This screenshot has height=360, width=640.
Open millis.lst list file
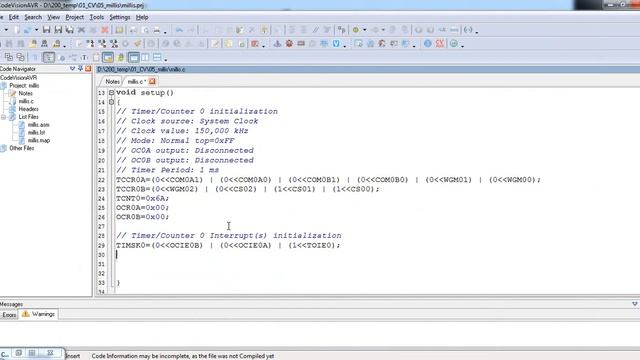point(36,132)
